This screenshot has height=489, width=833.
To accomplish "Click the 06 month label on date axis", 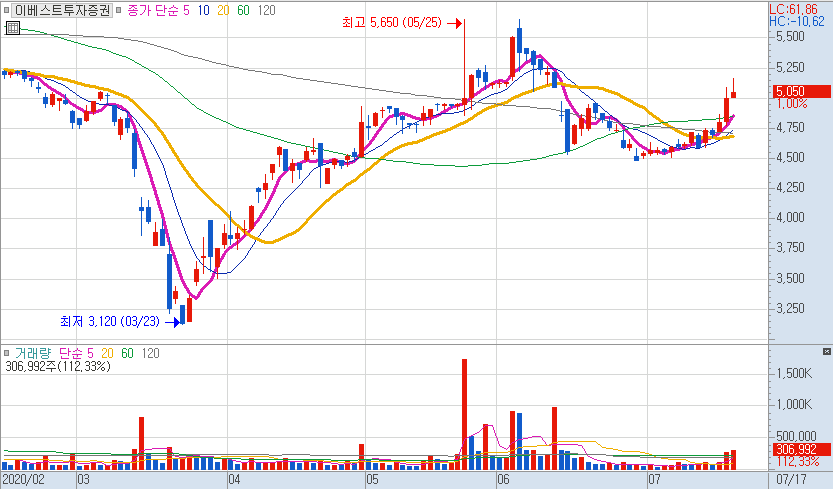I will pos(503,480).
